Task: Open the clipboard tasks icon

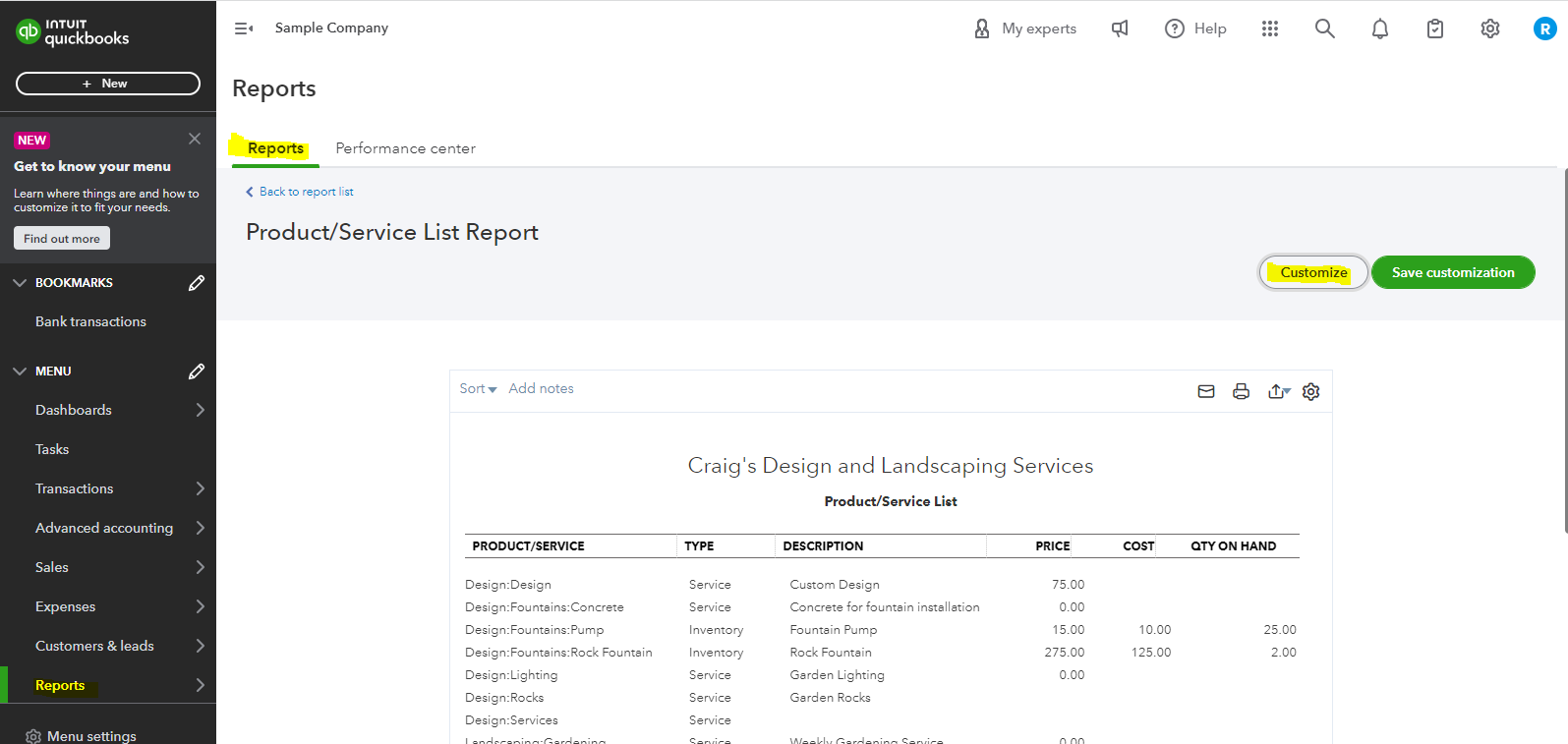Action: 1435,29
